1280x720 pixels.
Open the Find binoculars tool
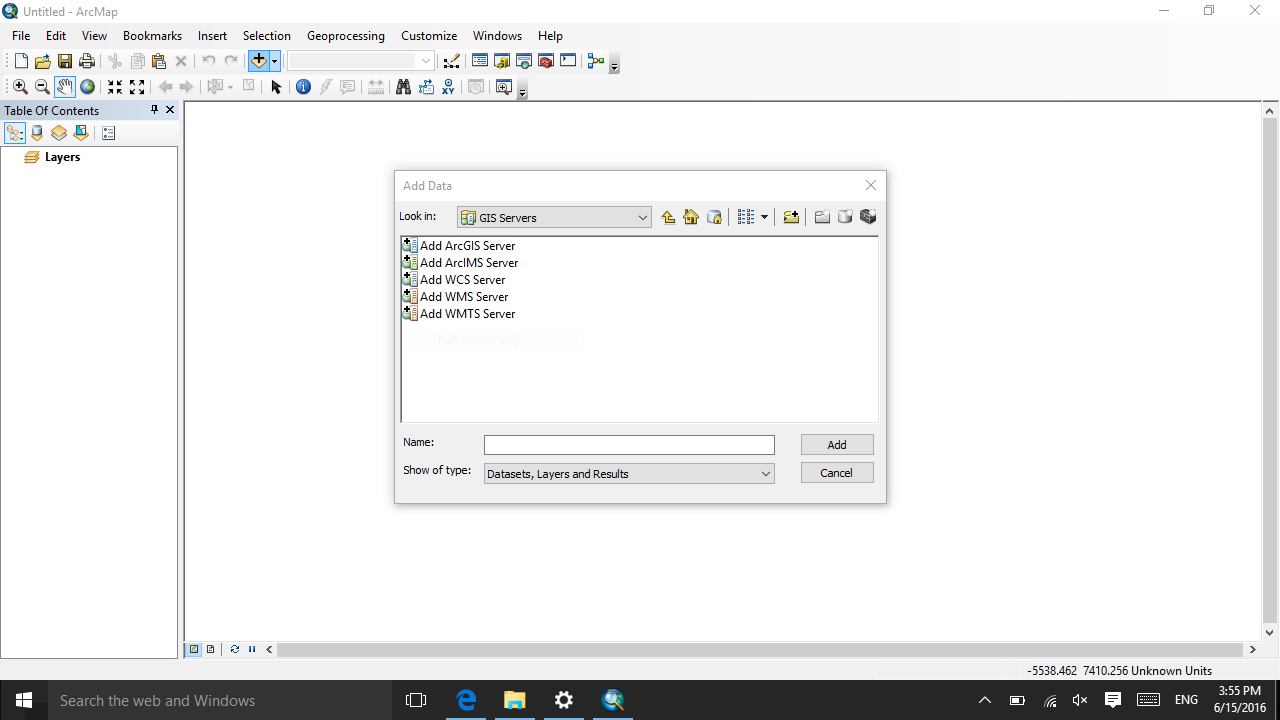point(403,87)
